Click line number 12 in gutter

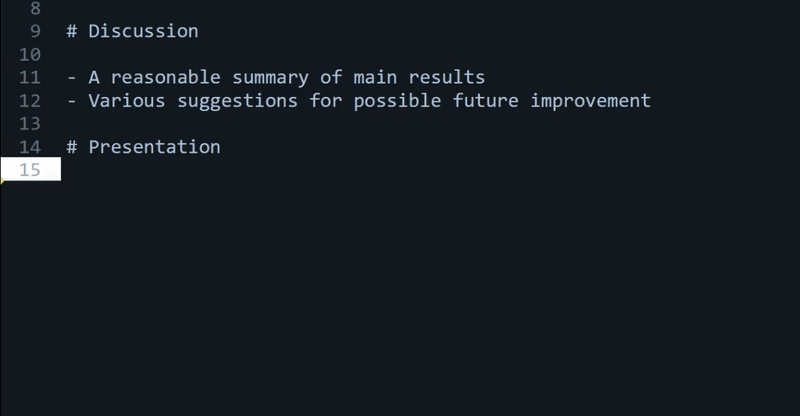(30, 101)
